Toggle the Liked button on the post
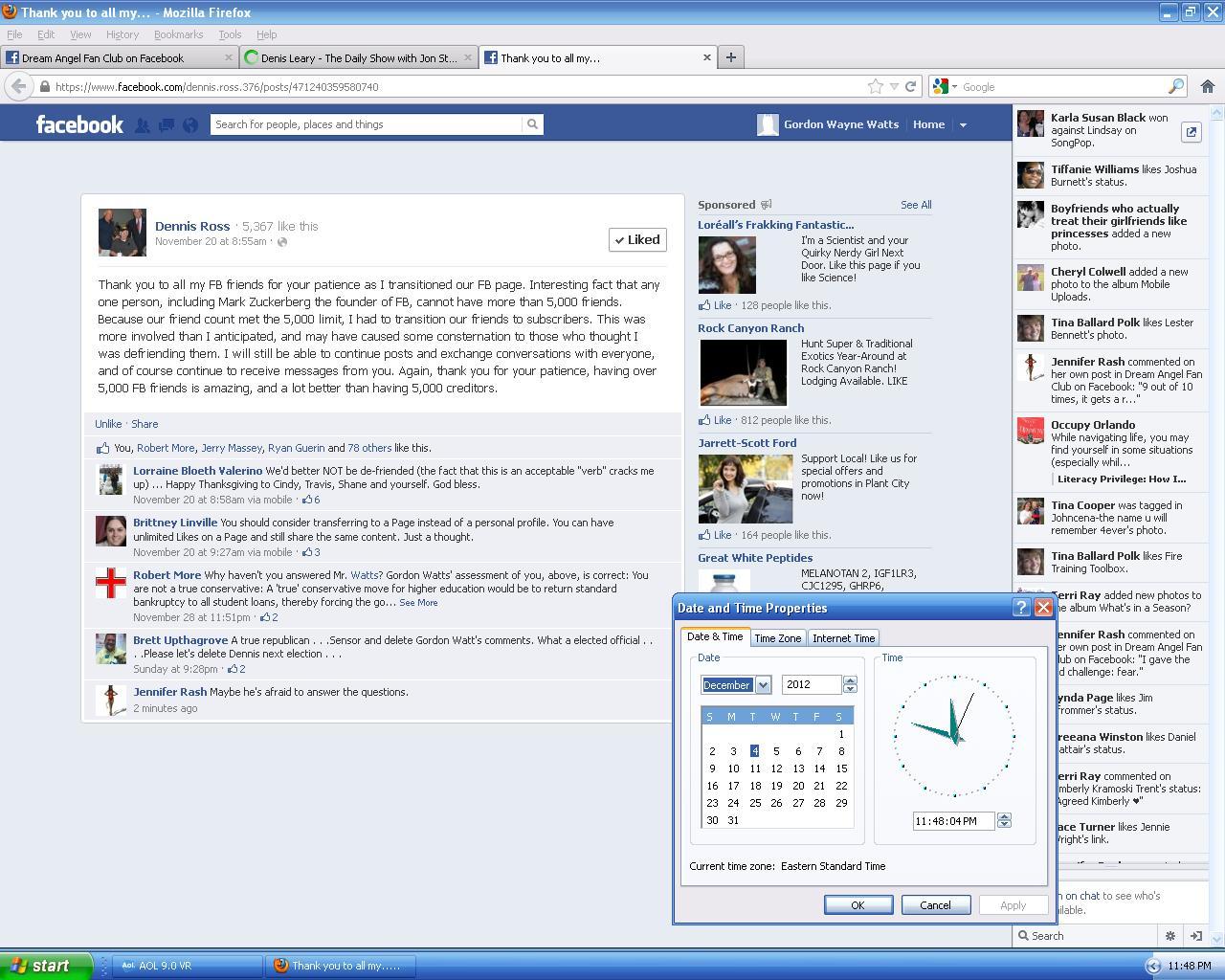The width and height of the screenshot is (1225, 980). 637,240
